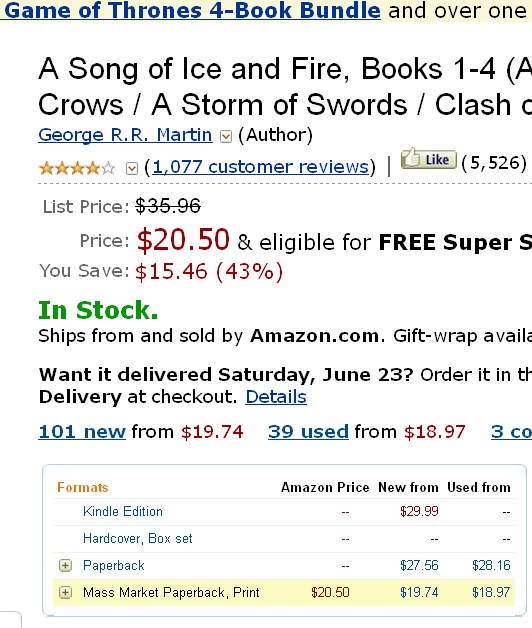532x628 pixels.
Task: Open the dropdown arrow beside George R.R. Martin
Action: point(226,137)
